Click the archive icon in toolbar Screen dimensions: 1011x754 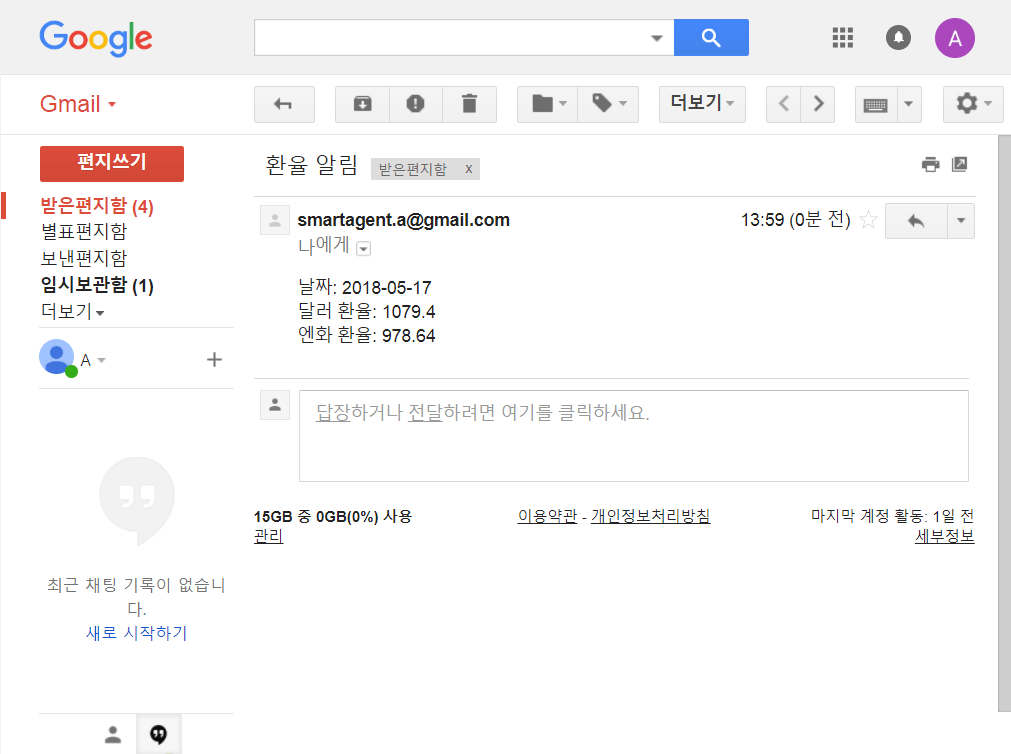362,104
